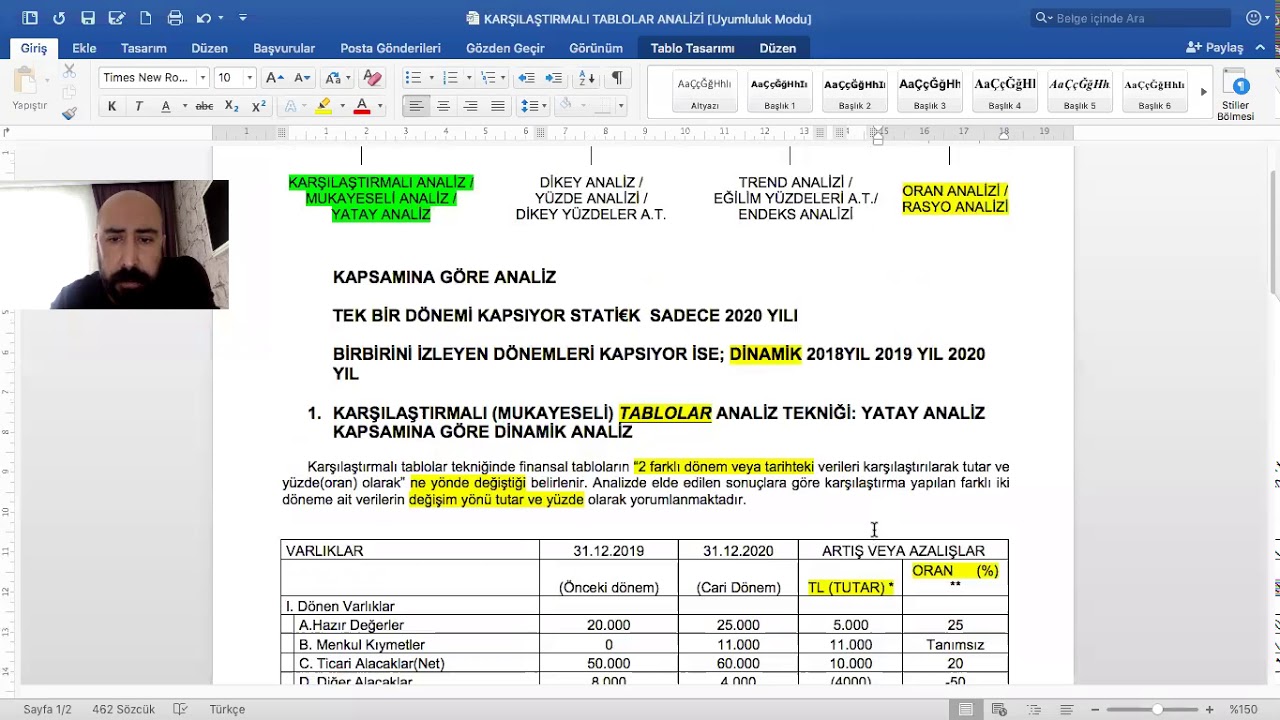Click the Increase Font Size icon
This screenshot has height=720, width=1280.
[x=275, y=78]
